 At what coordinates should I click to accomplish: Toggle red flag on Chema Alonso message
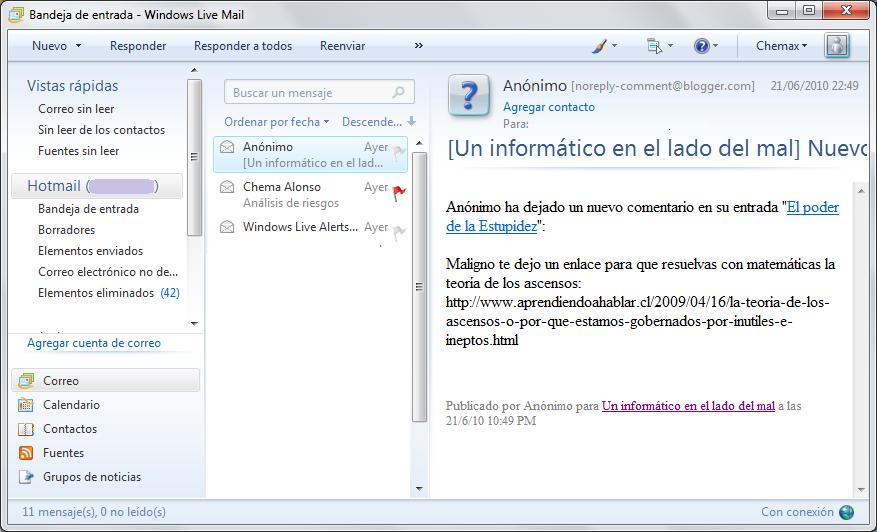[399, 193]
